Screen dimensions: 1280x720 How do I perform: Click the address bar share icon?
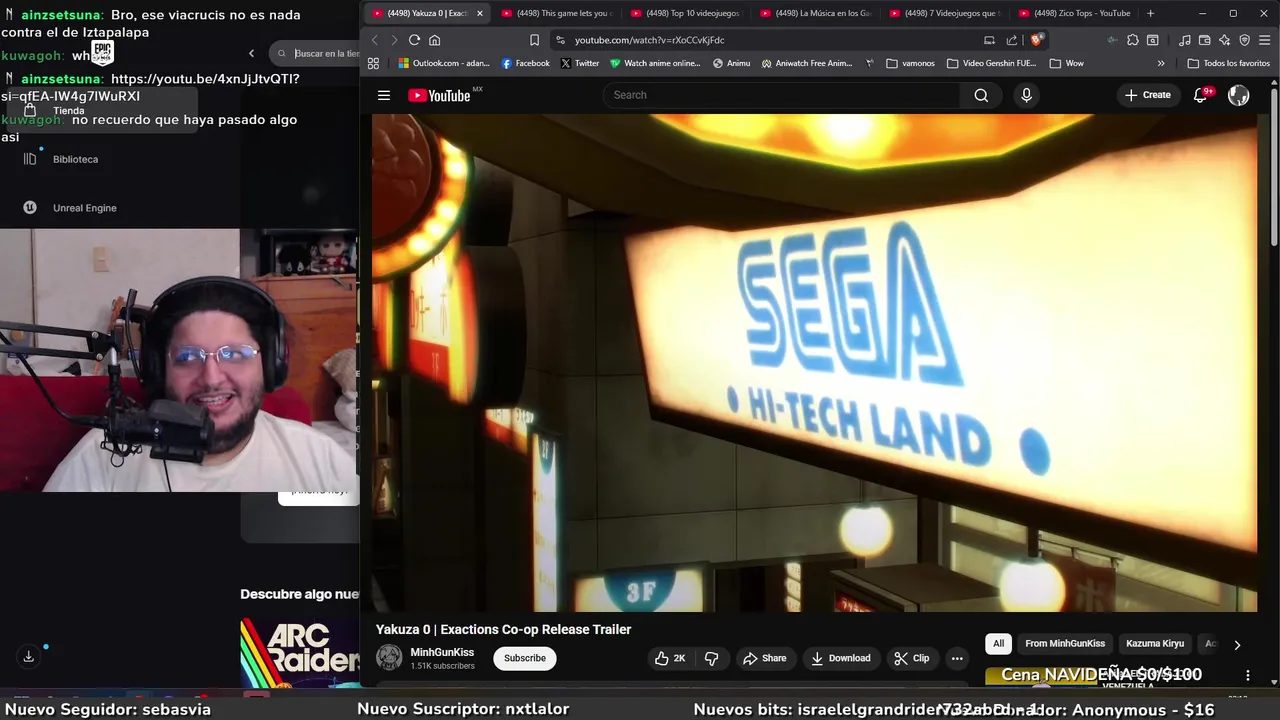coord(1012,40)
